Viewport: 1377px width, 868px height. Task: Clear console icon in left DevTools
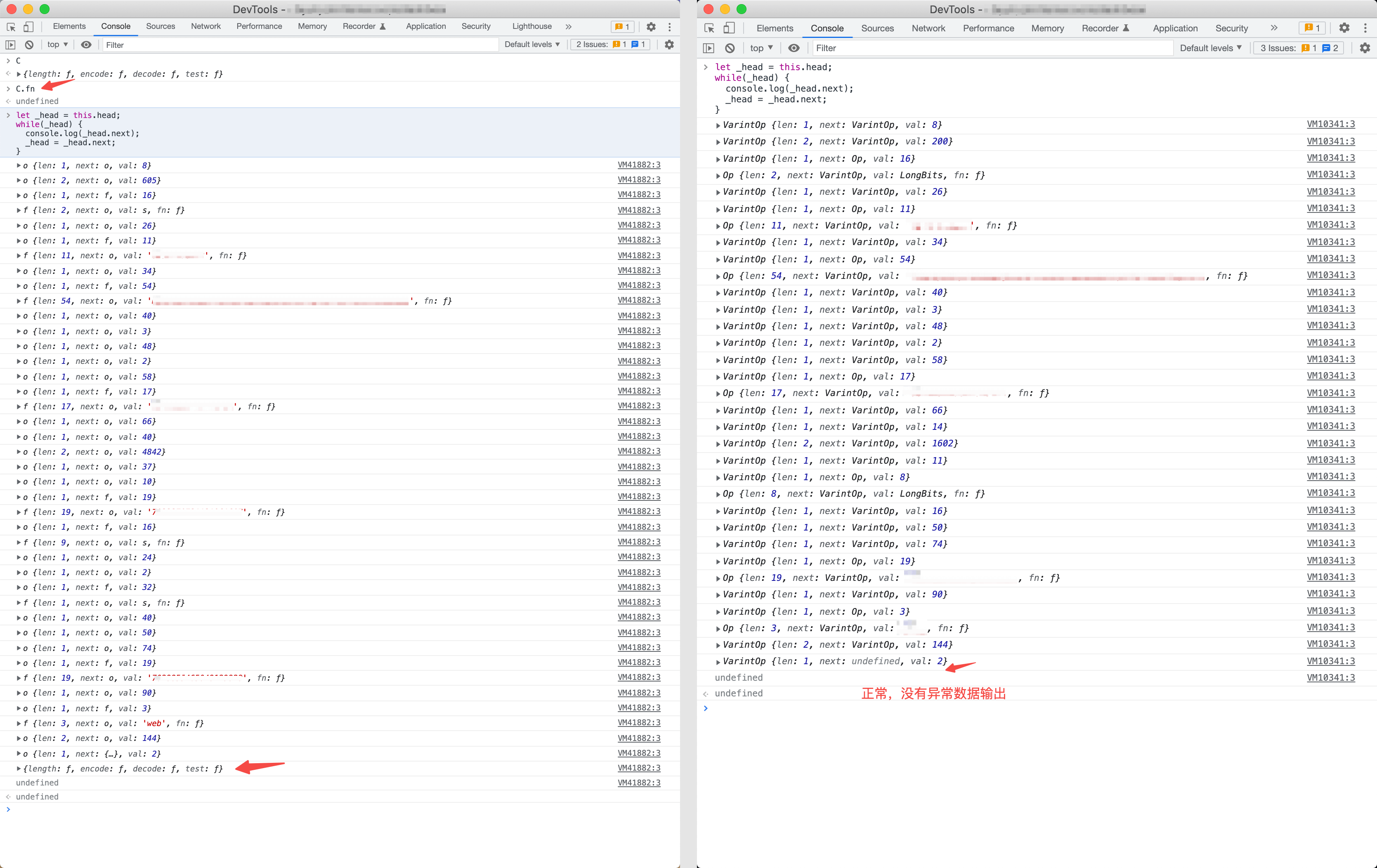click(29, 45)
